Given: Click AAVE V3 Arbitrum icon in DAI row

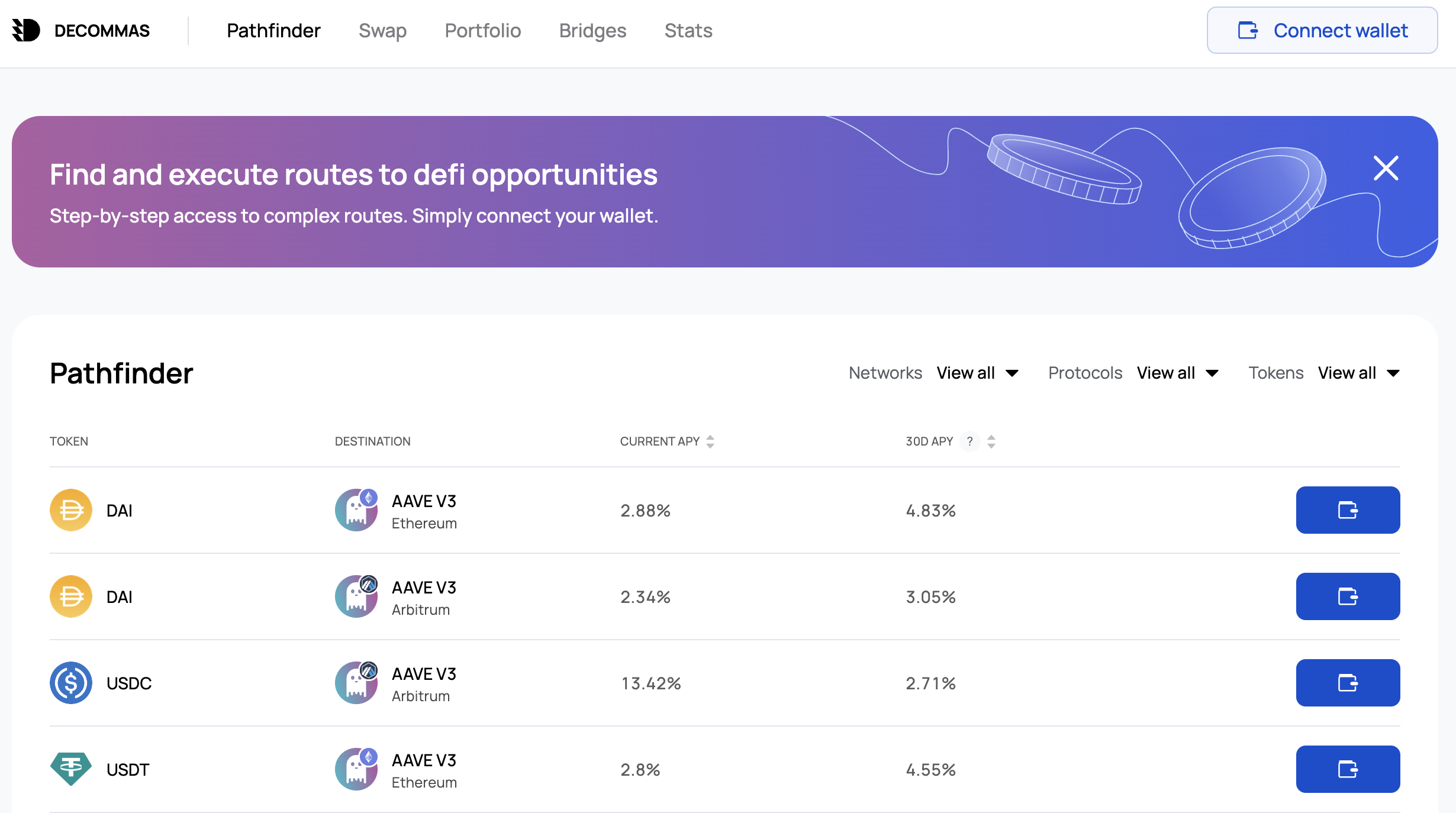Looking at the screenshot, I should (356, 596).
